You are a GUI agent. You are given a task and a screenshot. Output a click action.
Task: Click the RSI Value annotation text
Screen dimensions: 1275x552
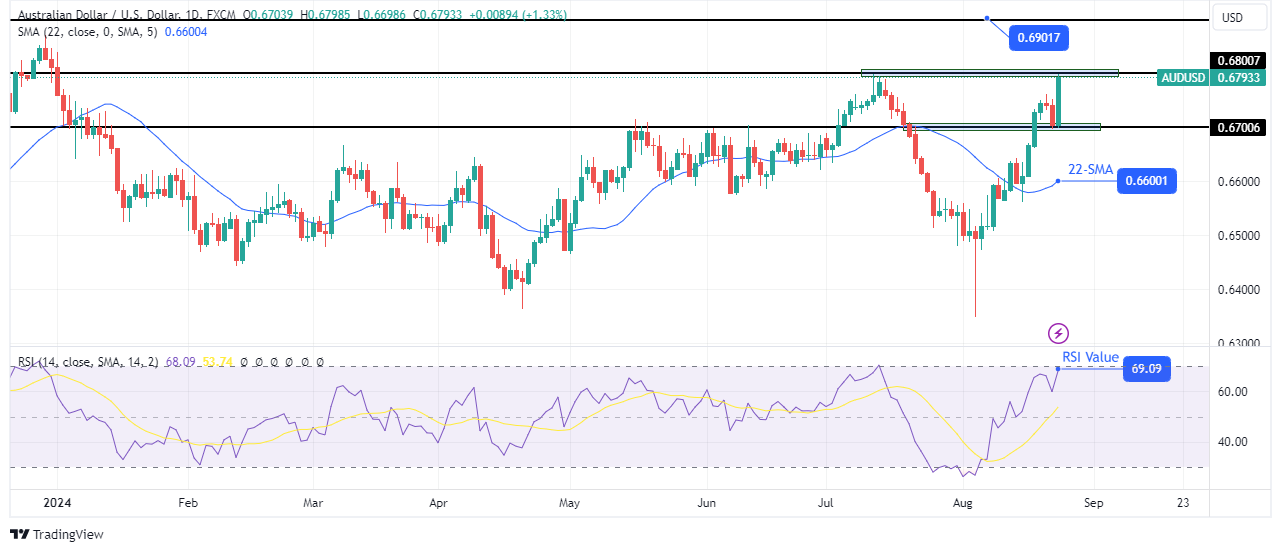[1089, 356]
